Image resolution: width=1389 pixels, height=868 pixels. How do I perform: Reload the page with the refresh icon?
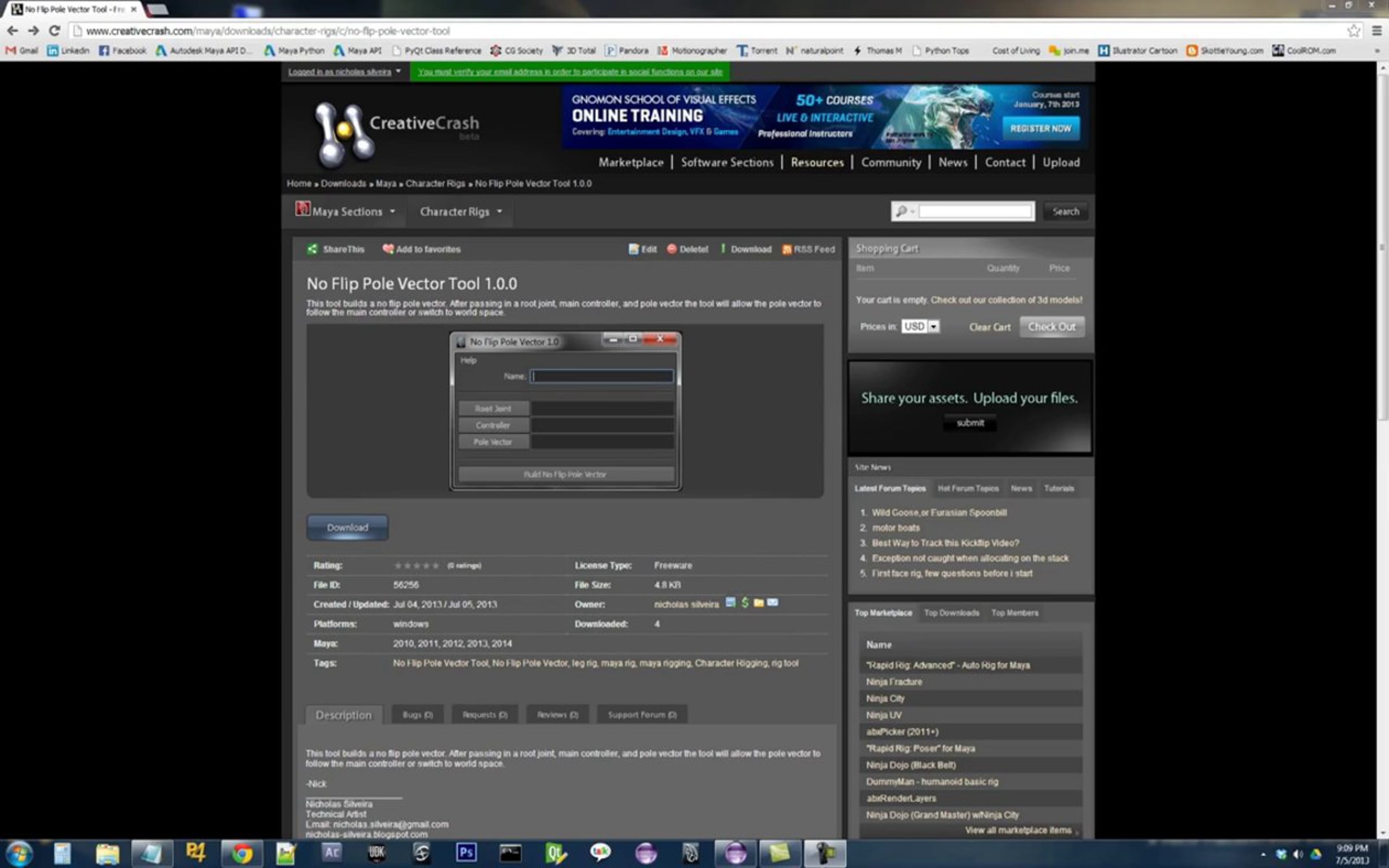pos(54,31)
